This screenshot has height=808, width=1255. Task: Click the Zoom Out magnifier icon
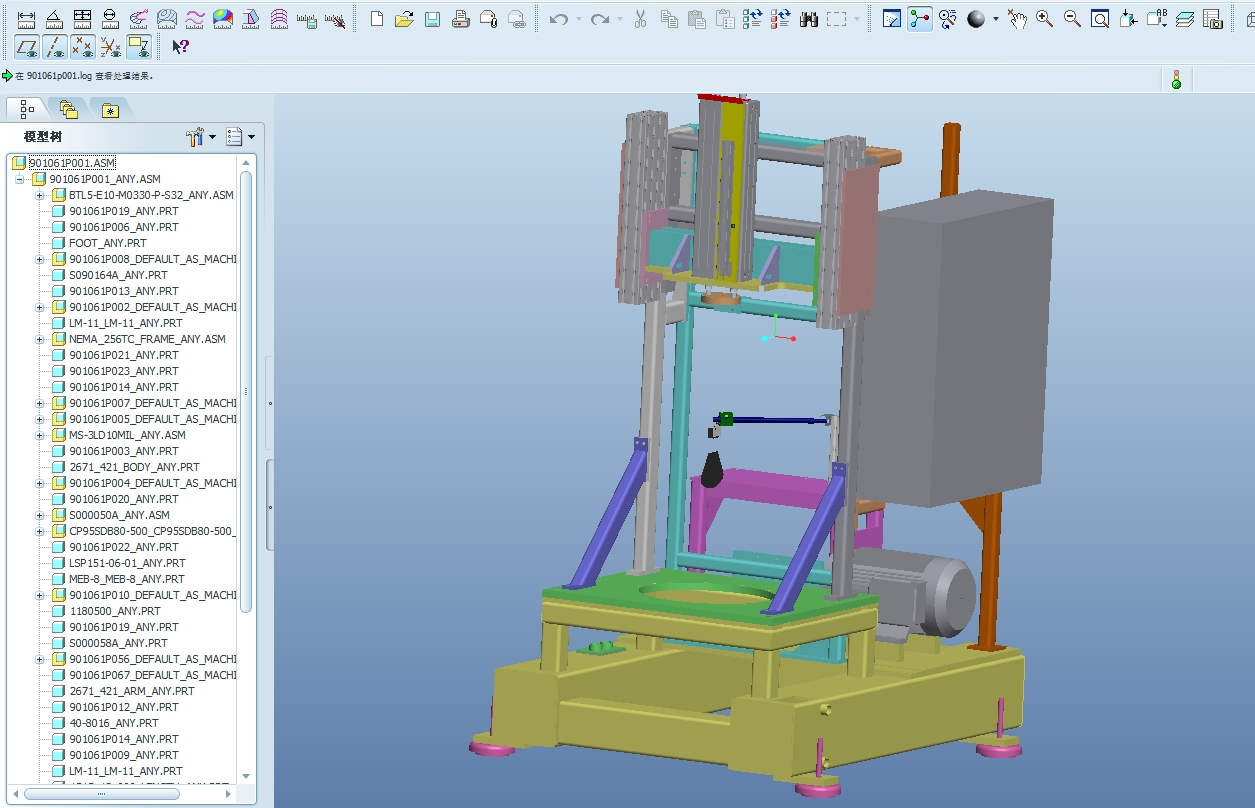pos(1072,19)
